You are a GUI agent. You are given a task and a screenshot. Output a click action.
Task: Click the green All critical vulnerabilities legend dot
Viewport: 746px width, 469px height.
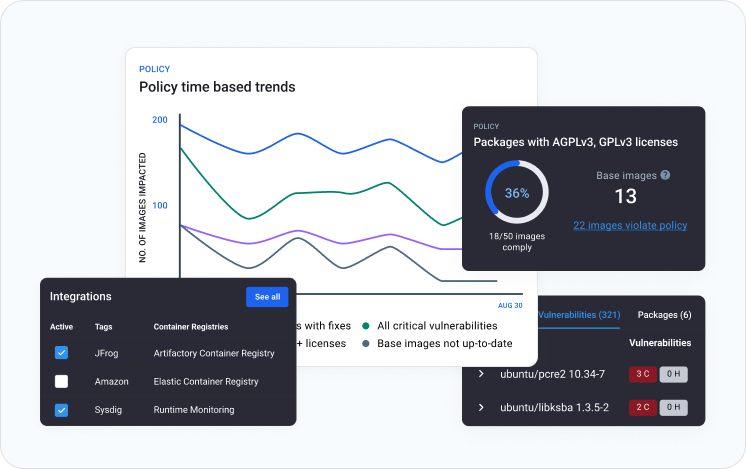coord(367,325)
